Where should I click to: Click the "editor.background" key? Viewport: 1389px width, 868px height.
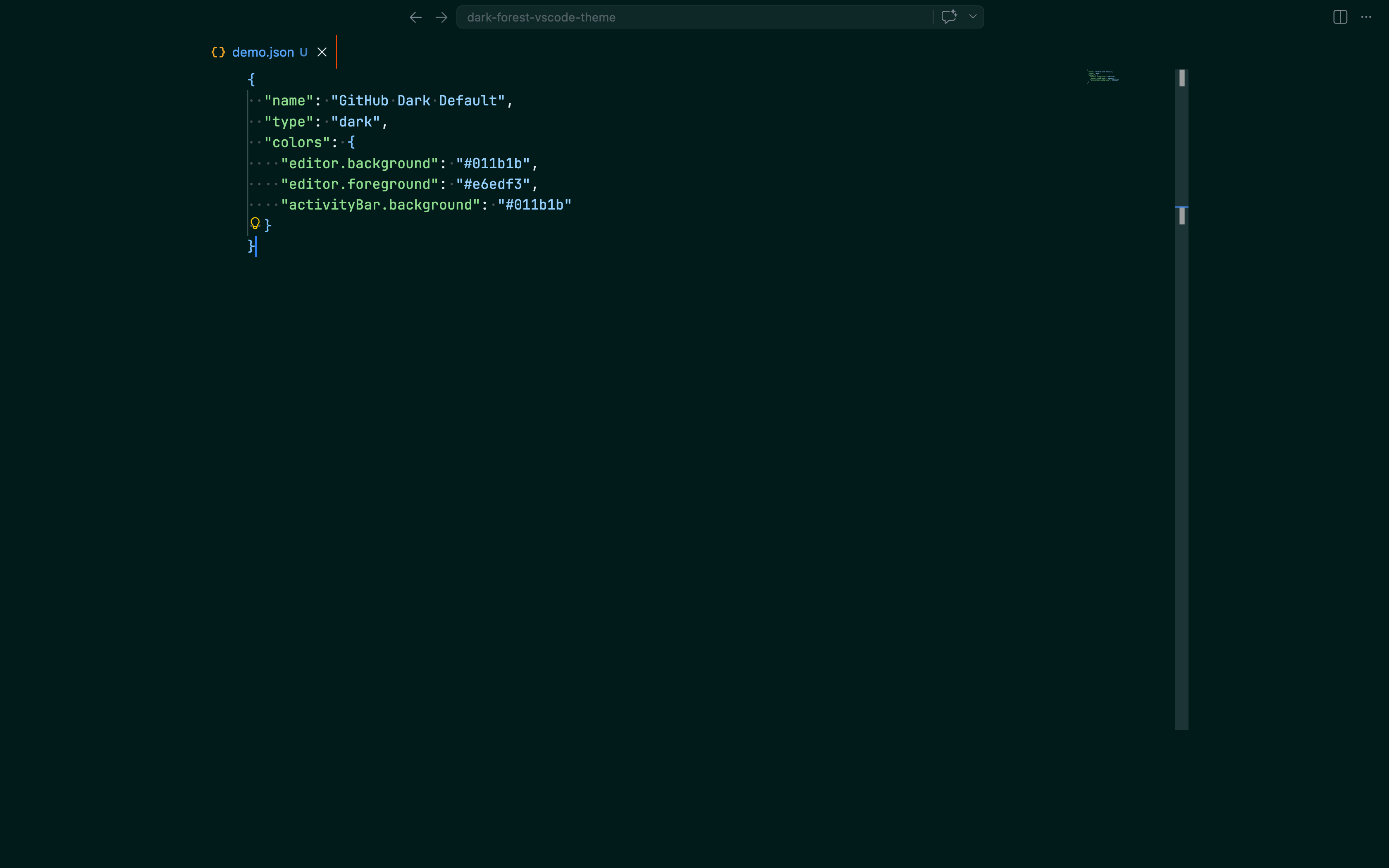coord(359,164)
